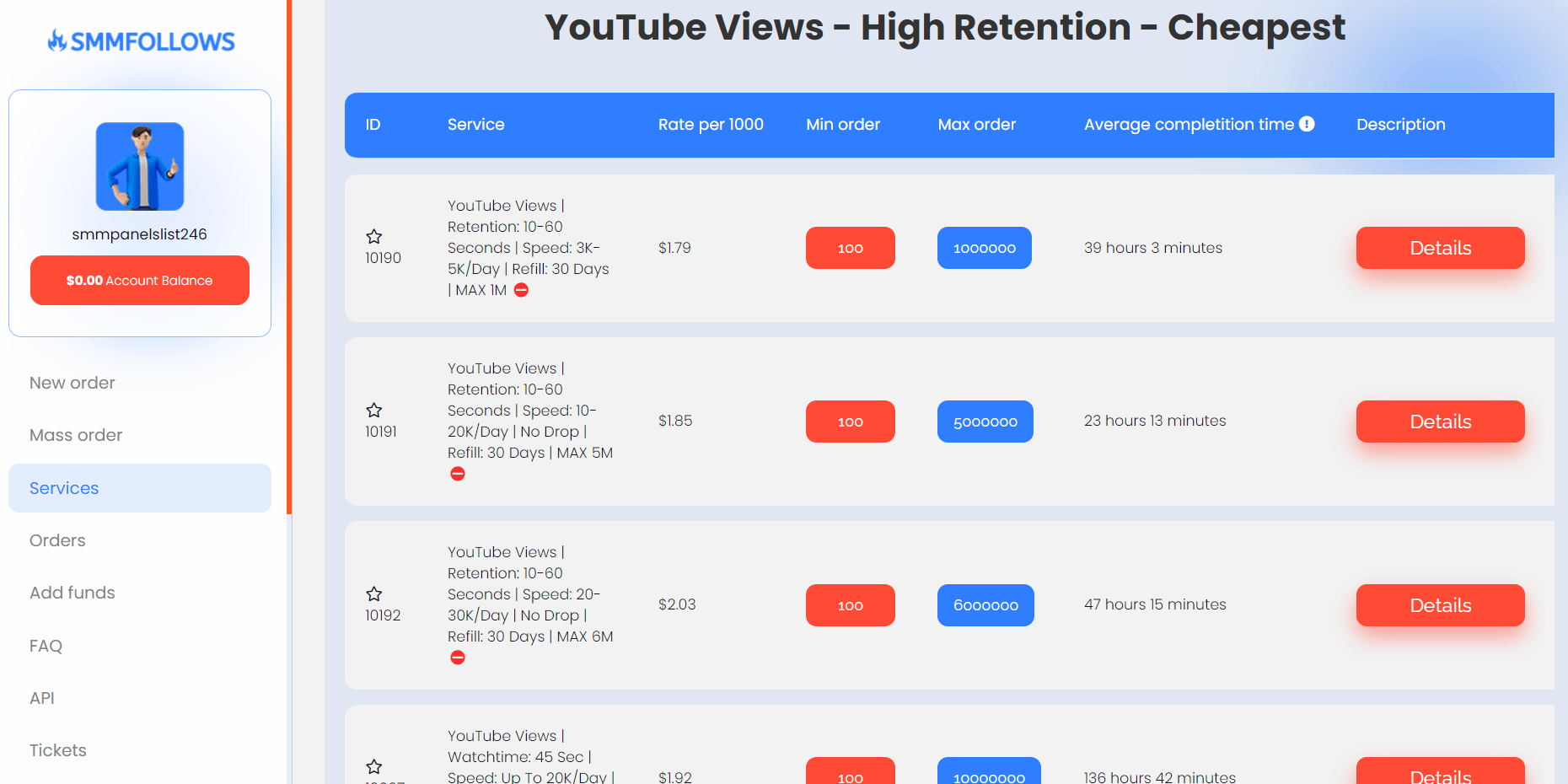Click the SMMFOLLOWS logo
The image size is (1568, 784).
tap(141, 41)
